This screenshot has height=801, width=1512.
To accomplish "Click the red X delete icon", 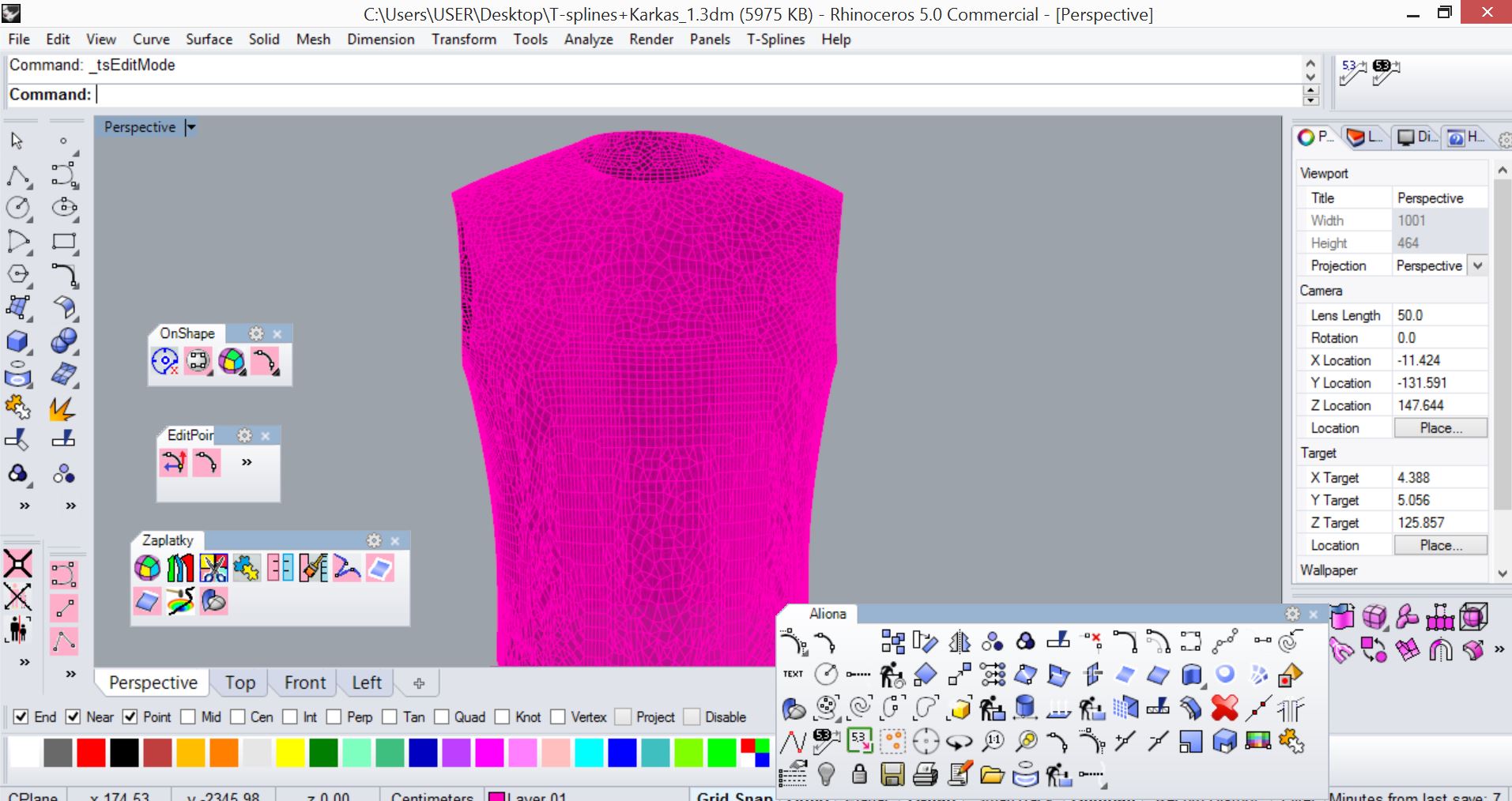I will 1224,708.
